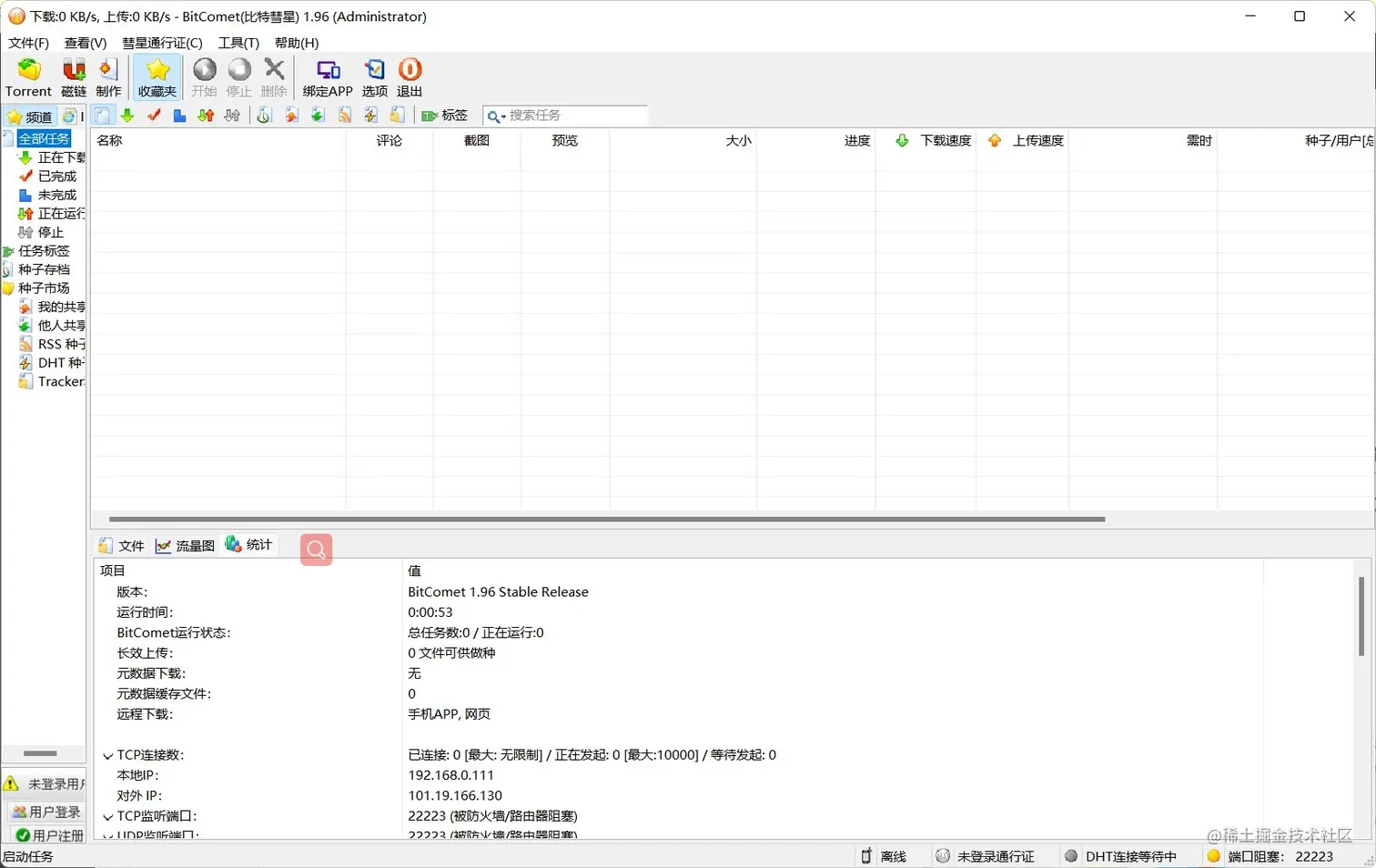
Task: Select 种子市场 torrent market folder
Action: coord(44,288)
